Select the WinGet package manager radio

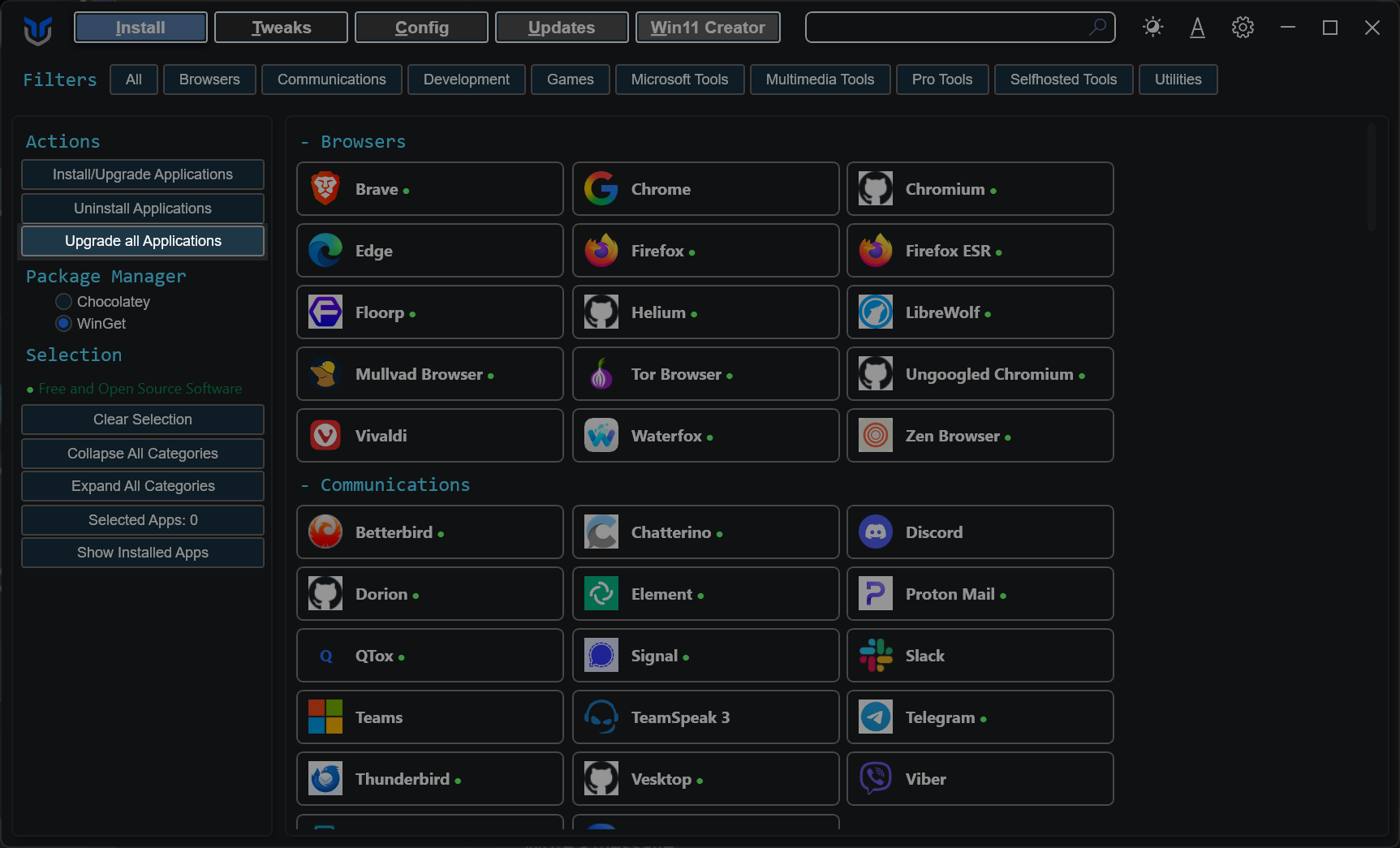[x=63, y=324]
